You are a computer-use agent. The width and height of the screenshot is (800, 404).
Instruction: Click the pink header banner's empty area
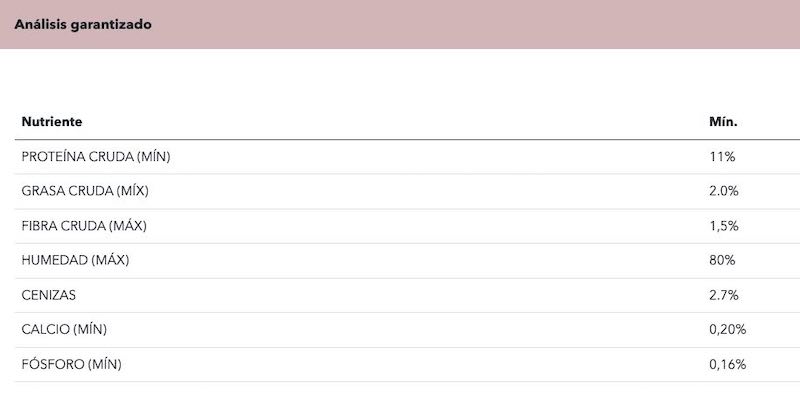click(474, 24)
